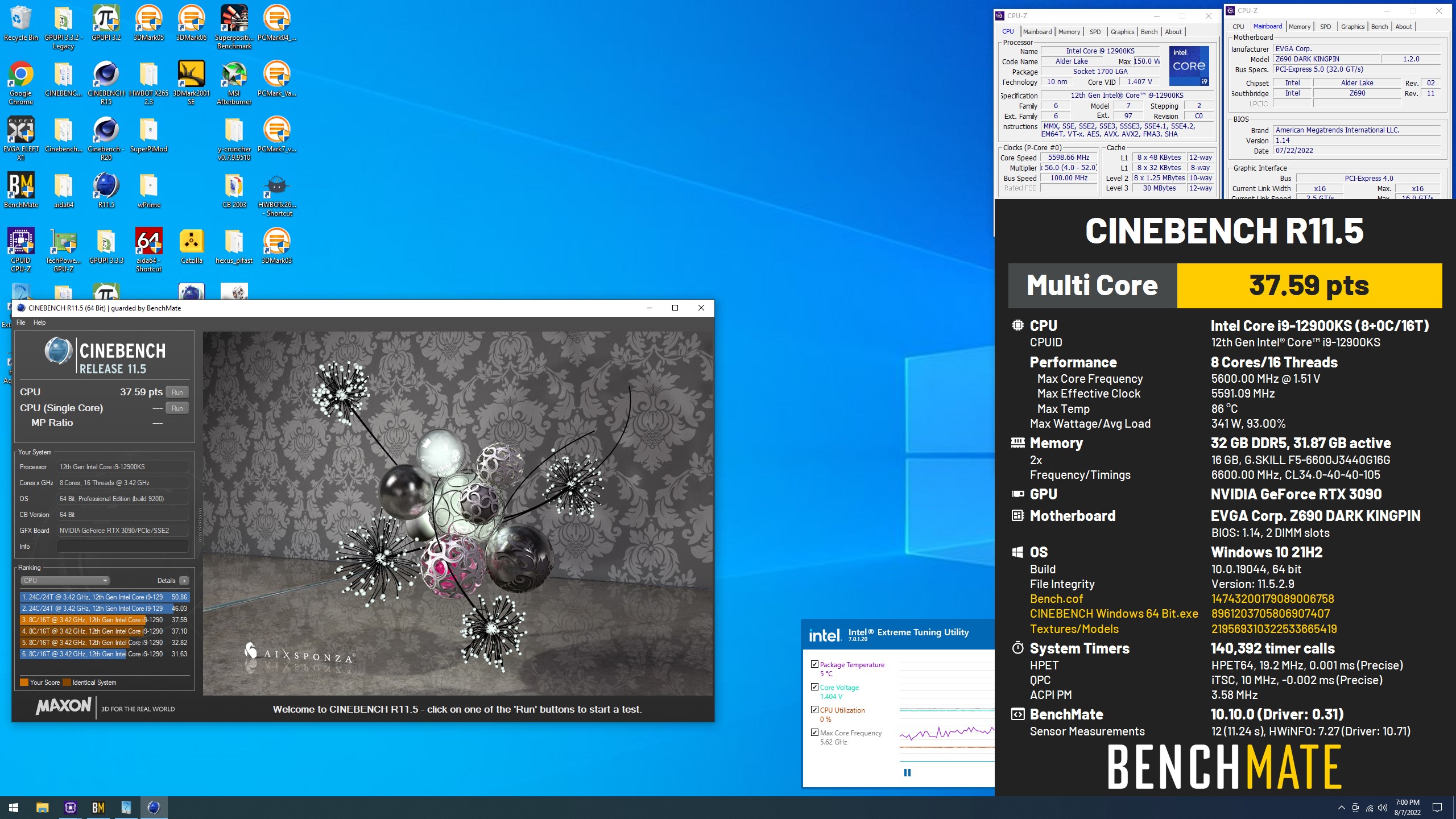Open the Help menu in Cinebench
The image size is (1456, 819).
(x=39, y=322)
